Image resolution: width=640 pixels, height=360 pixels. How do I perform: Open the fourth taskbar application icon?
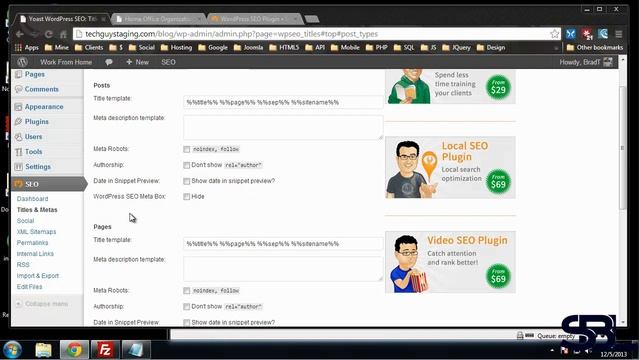tap(136, 350)
